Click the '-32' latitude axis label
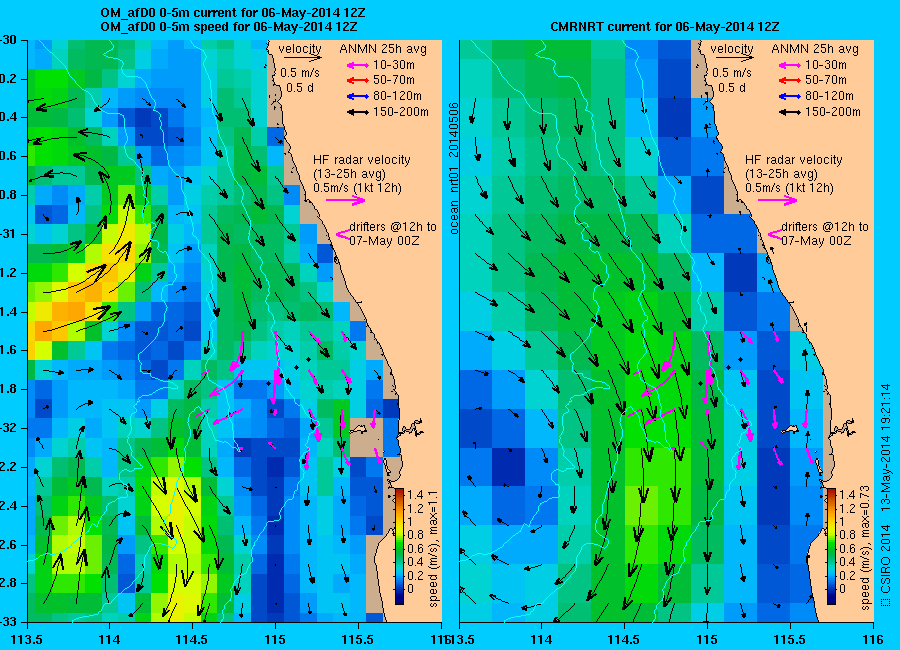 [x=7, y=428]
